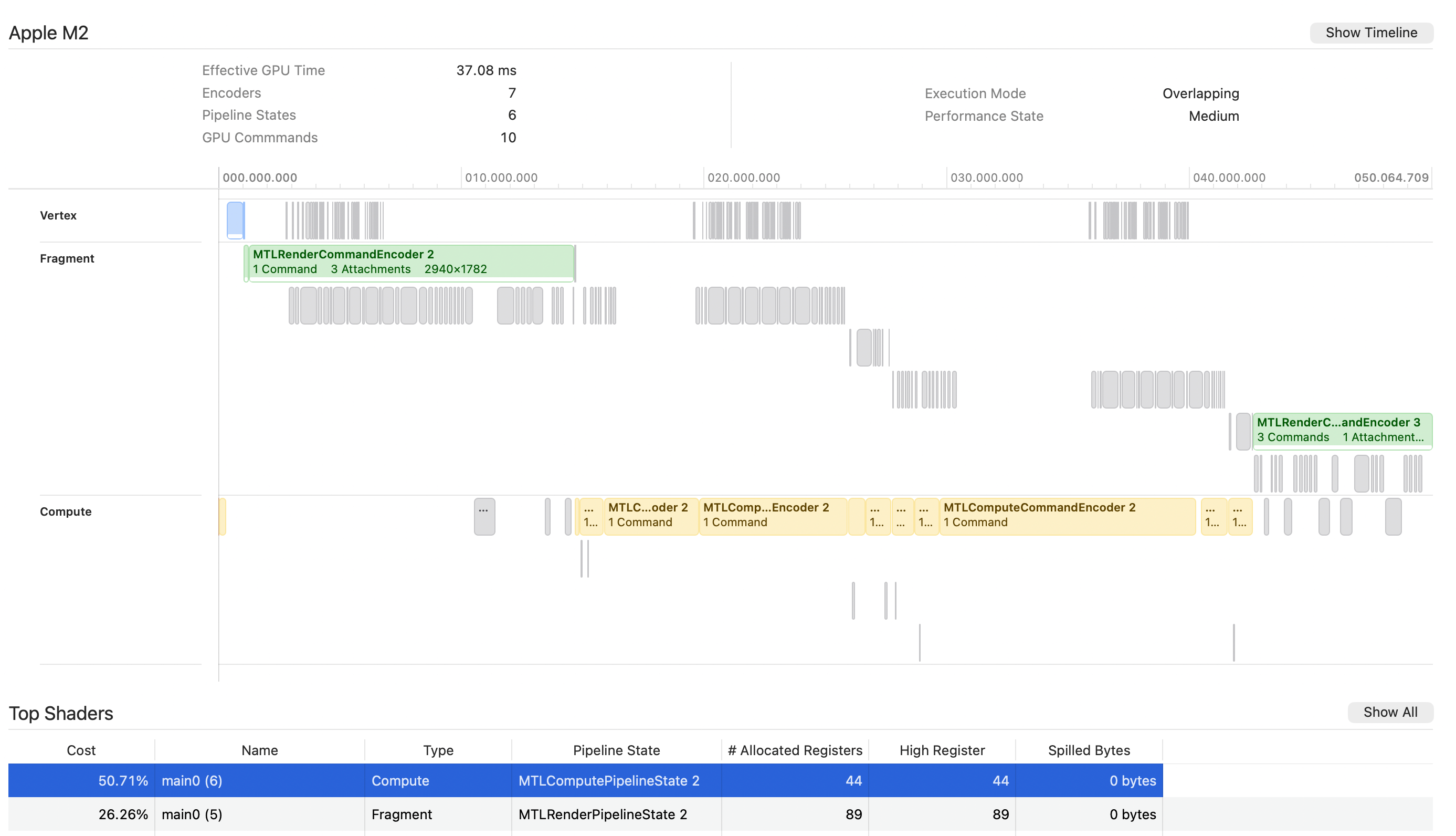Screen dimensions: 1456x836
Task: Click Pipeline States count label
Action: tap(248, 115)
